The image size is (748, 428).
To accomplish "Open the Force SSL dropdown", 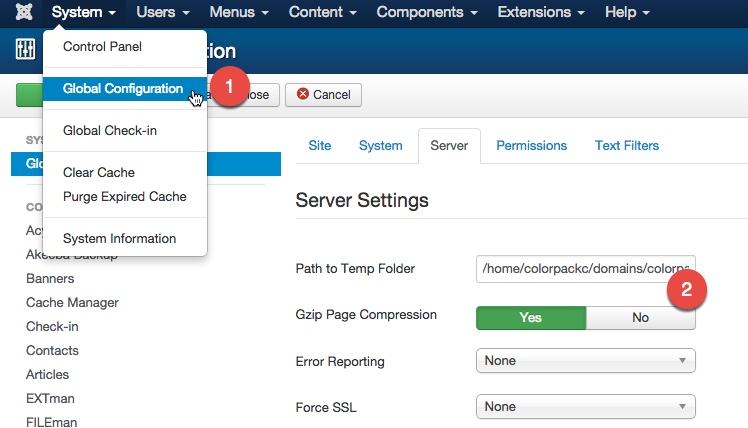I will 586,407.
